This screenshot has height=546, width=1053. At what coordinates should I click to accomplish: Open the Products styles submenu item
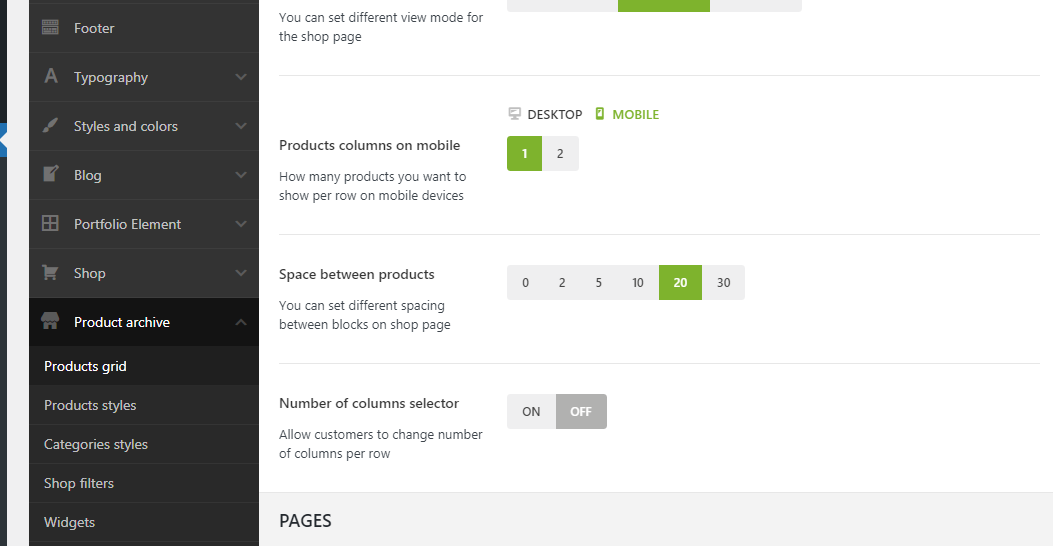[90, 405]
